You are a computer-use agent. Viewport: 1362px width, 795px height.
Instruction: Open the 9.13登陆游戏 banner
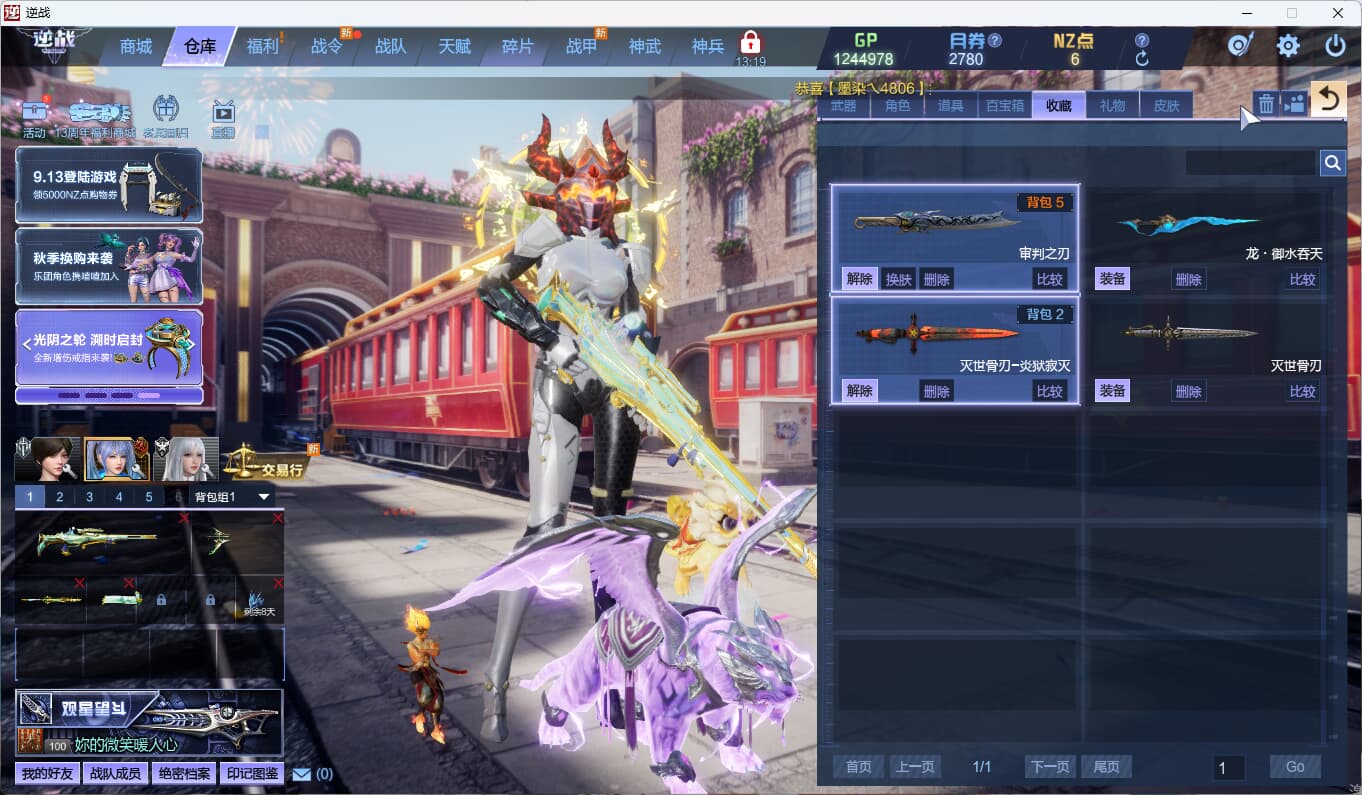tap(109, 185)
